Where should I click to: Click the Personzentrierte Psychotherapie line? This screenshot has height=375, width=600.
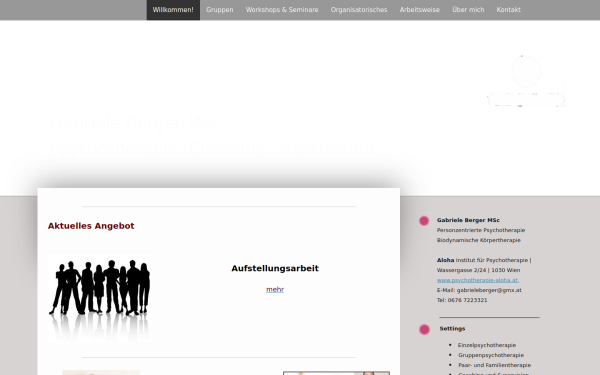click(x=481, y=230)
